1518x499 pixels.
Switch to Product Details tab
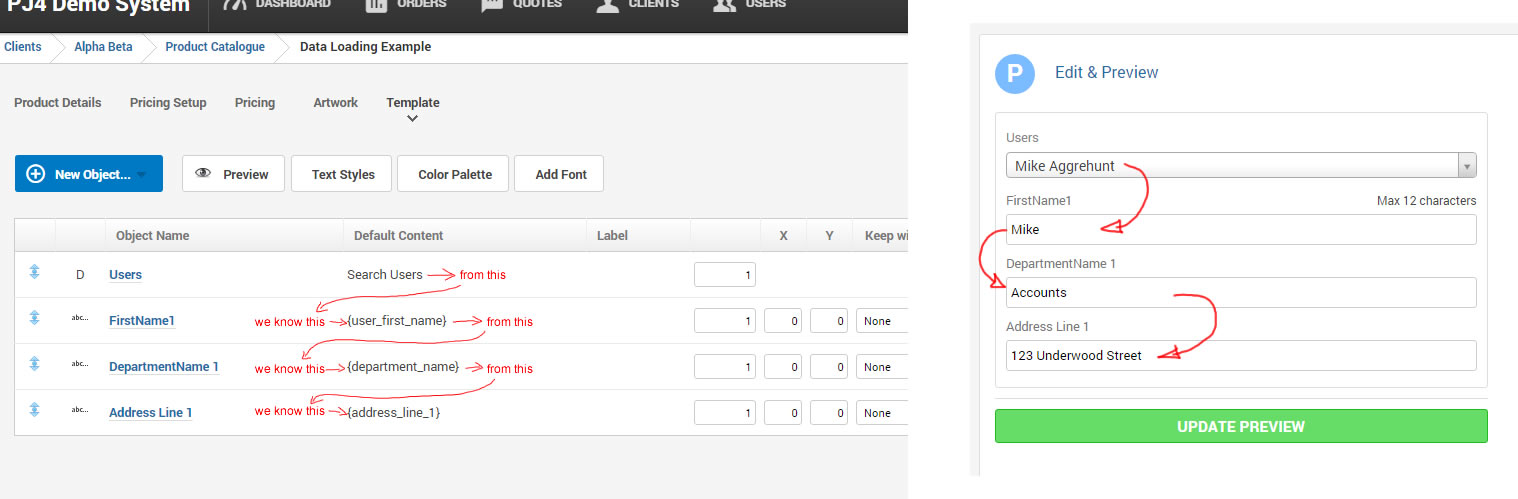[x=58, y=103]
